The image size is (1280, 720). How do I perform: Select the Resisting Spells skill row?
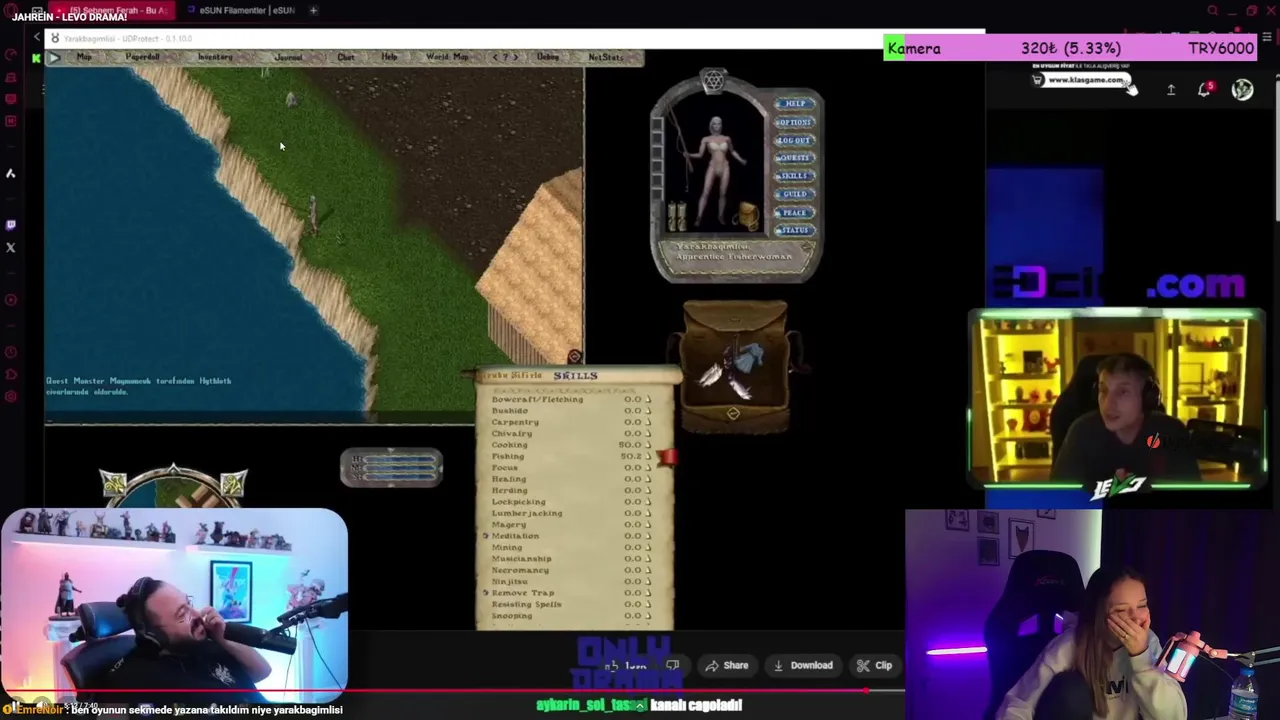(x=570, y=604)
